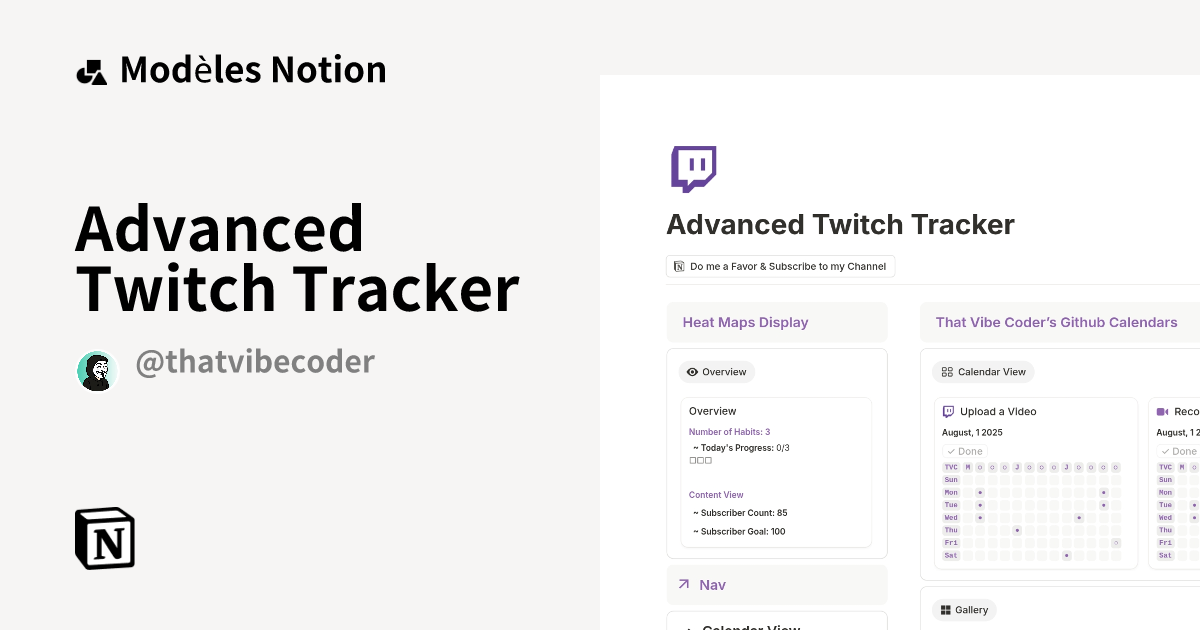
Task: Mark Done on the Upload a Video card
Action: pos(964,451)
